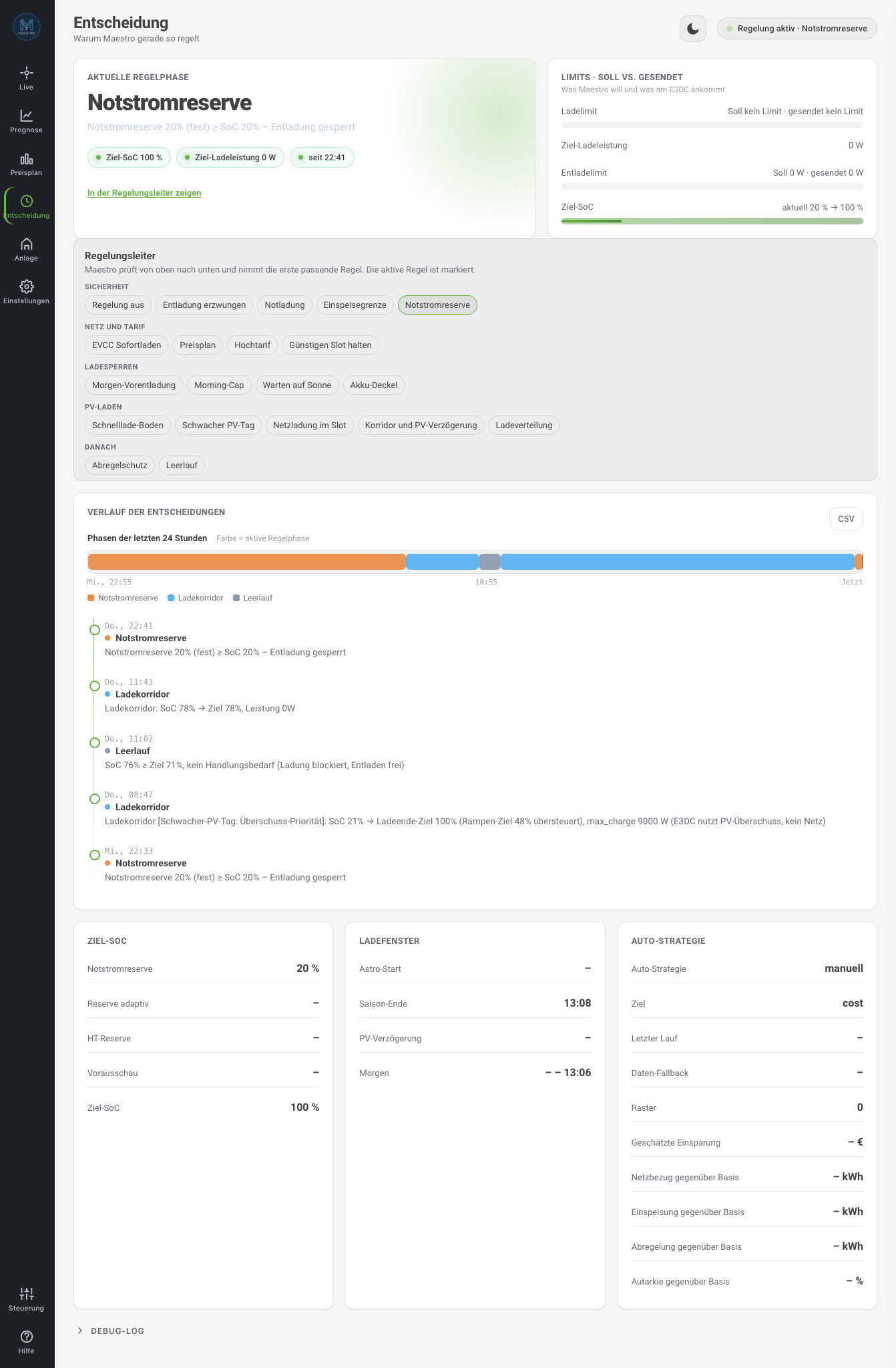
Task: Click the Schnelllade-Boden chip
Action: (128, 425)
